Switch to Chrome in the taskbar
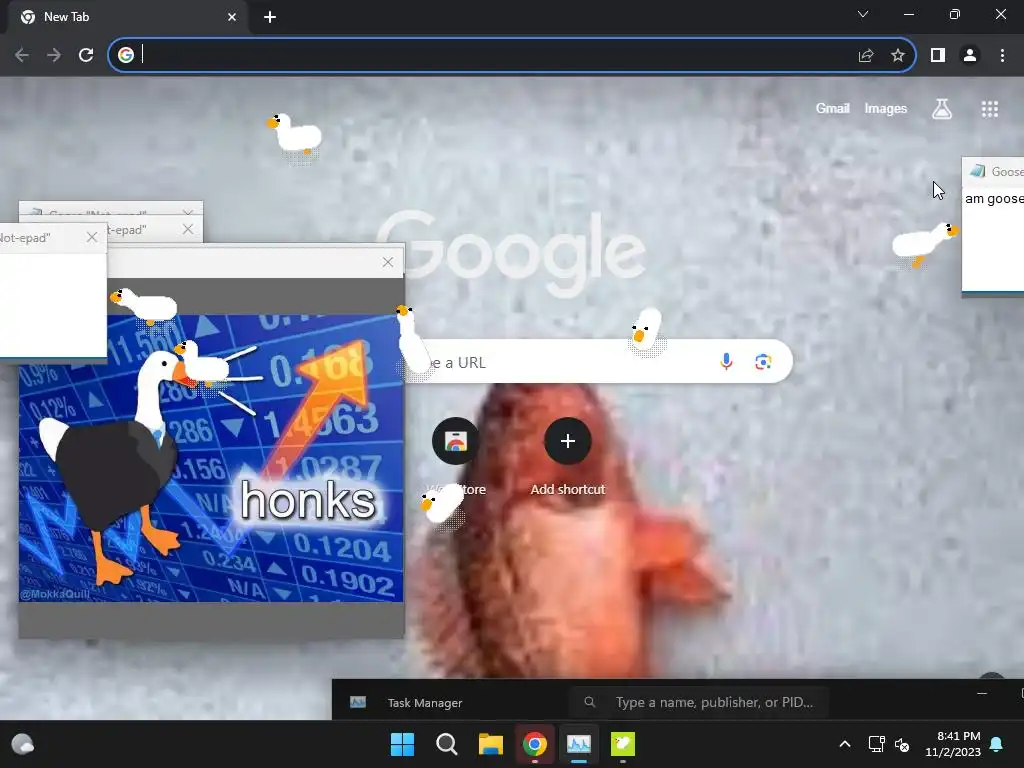The width and height of the screenshot is (1024, 768). [x=534, y=744]
